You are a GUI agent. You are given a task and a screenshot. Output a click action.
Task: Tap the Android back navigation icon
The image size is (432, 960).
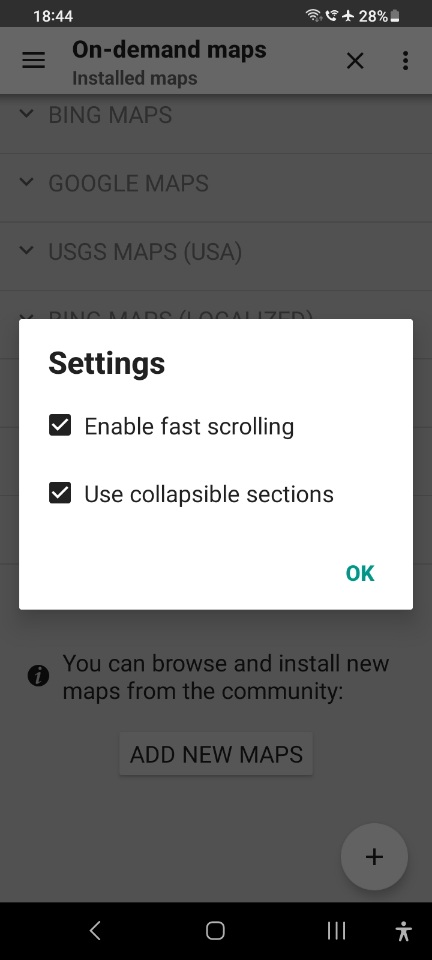pyautogui.click(x=95, y=931)
